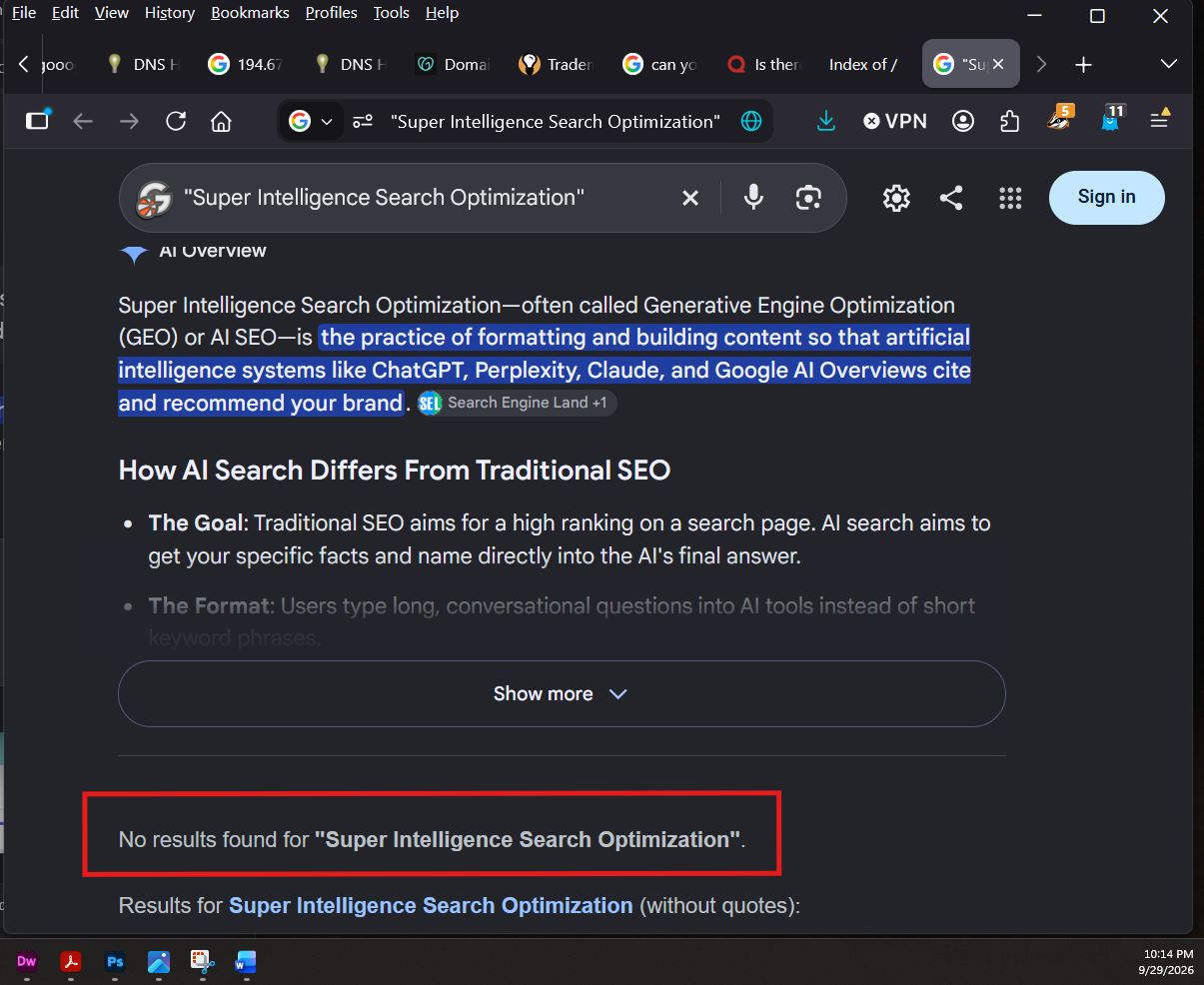This screenshot has height=985, width=1204.
Task: Open the Search Engine Land +1 source chip
Action: click(517, 403)
